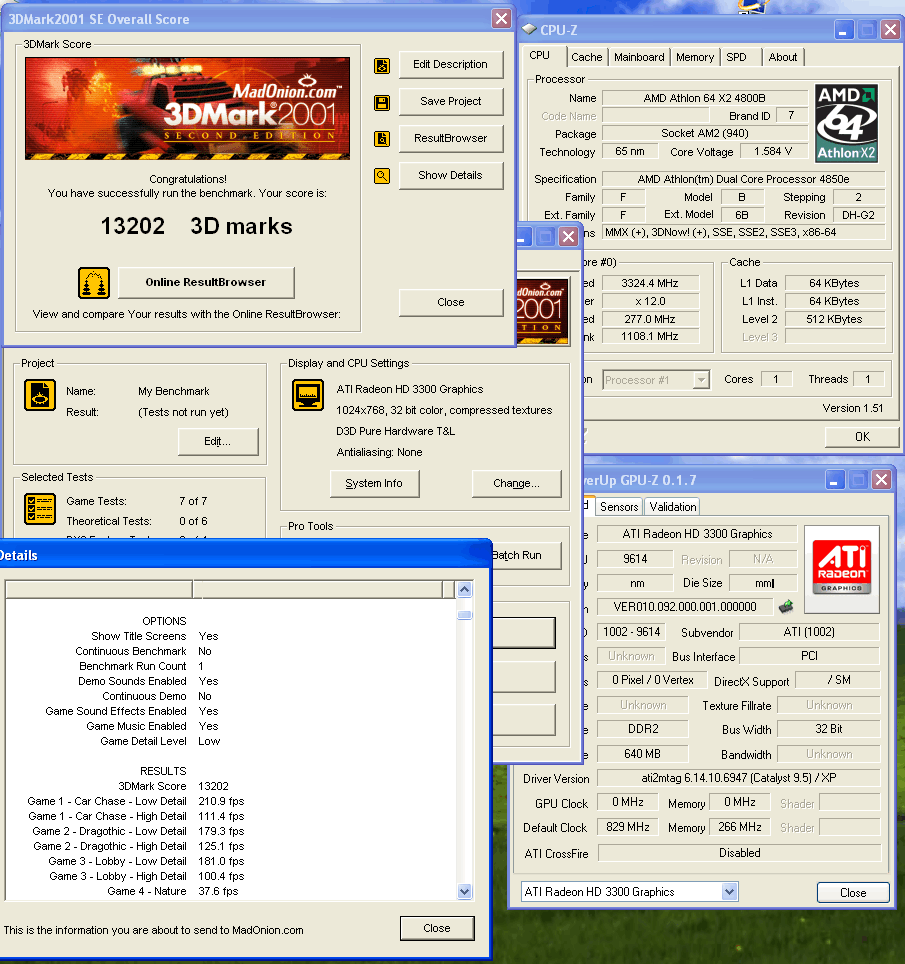Click the Details list scrollbar thumb
This screenshot has height=964, width=905.
click(x=465, y=615)
